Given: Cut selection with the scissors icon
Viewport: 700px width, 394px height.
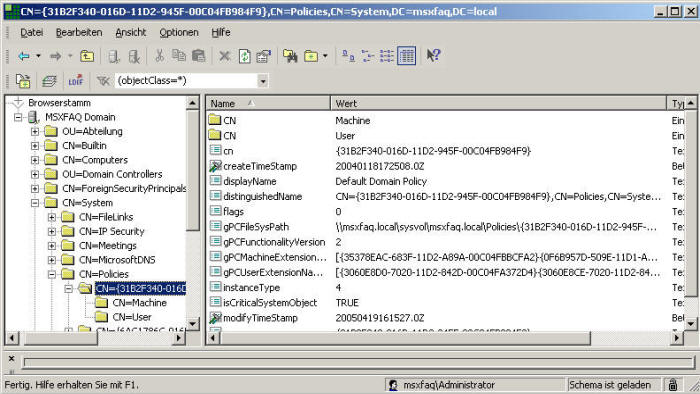Looking at the screenshot, I should click(x=159, y=56).
